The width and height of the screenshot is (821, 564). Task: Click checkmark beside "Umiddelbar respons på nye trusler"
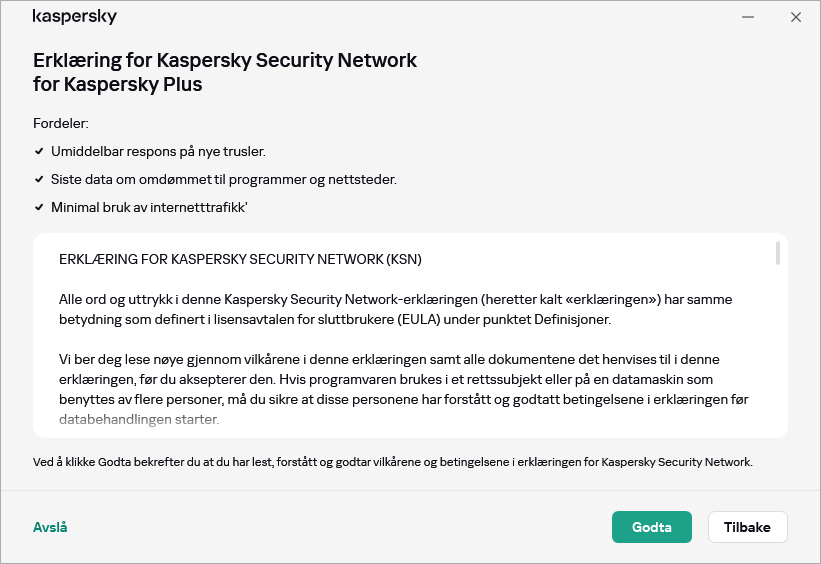click(39, 152)
